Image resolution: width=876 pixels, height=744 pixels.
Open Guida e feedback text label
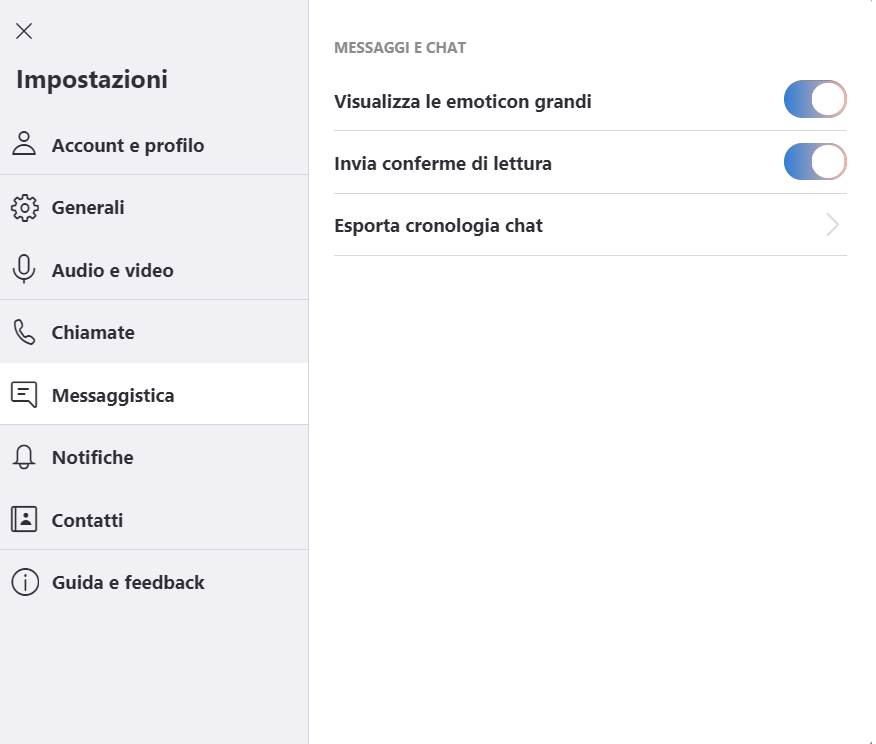click(128, 583)
